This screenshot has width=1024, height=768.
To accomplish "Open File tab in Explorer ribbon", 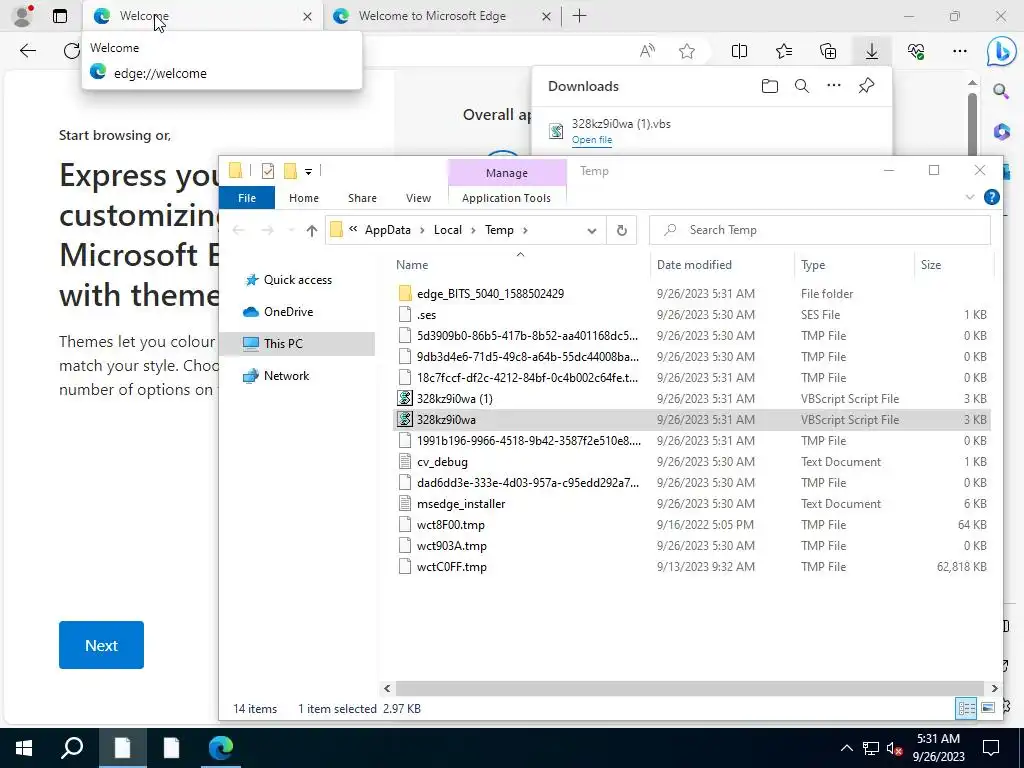I will (x=247, y=198).
